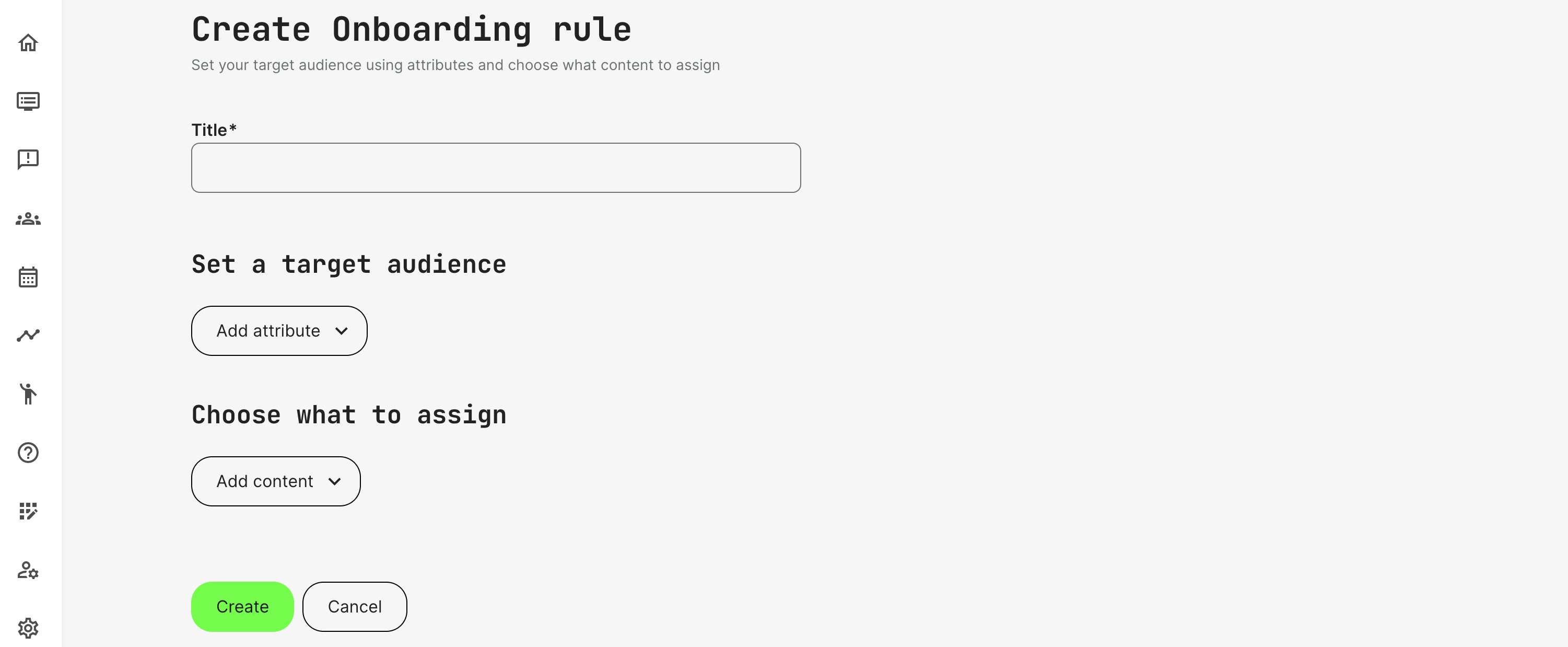Viewport: 1568px width, 647px height.
Task: Focus the Title input field
Action: click(496, 168)
